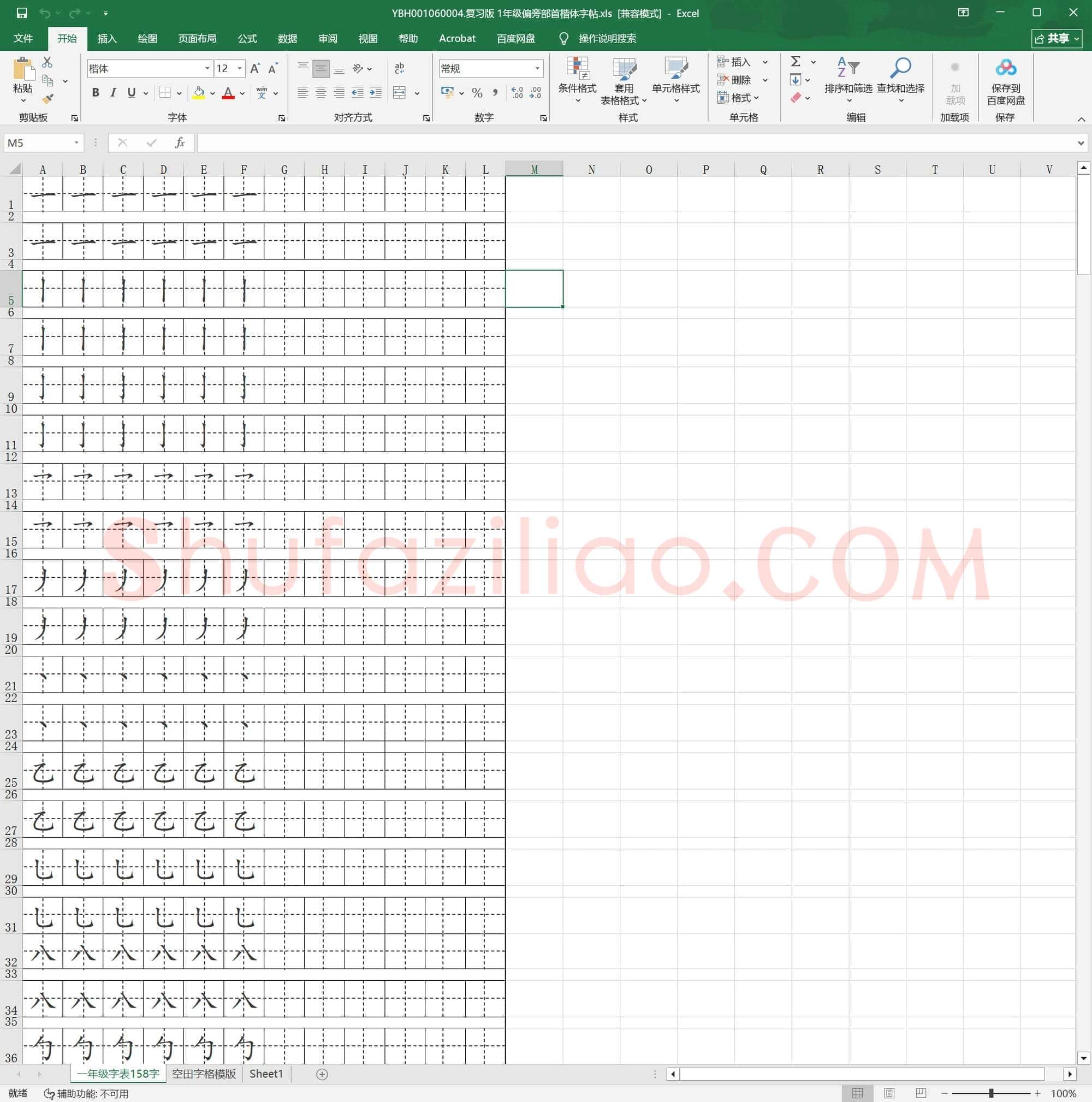Toggle Bold formatting
Screen dimensions: 1092x1102
click(95, 93)
